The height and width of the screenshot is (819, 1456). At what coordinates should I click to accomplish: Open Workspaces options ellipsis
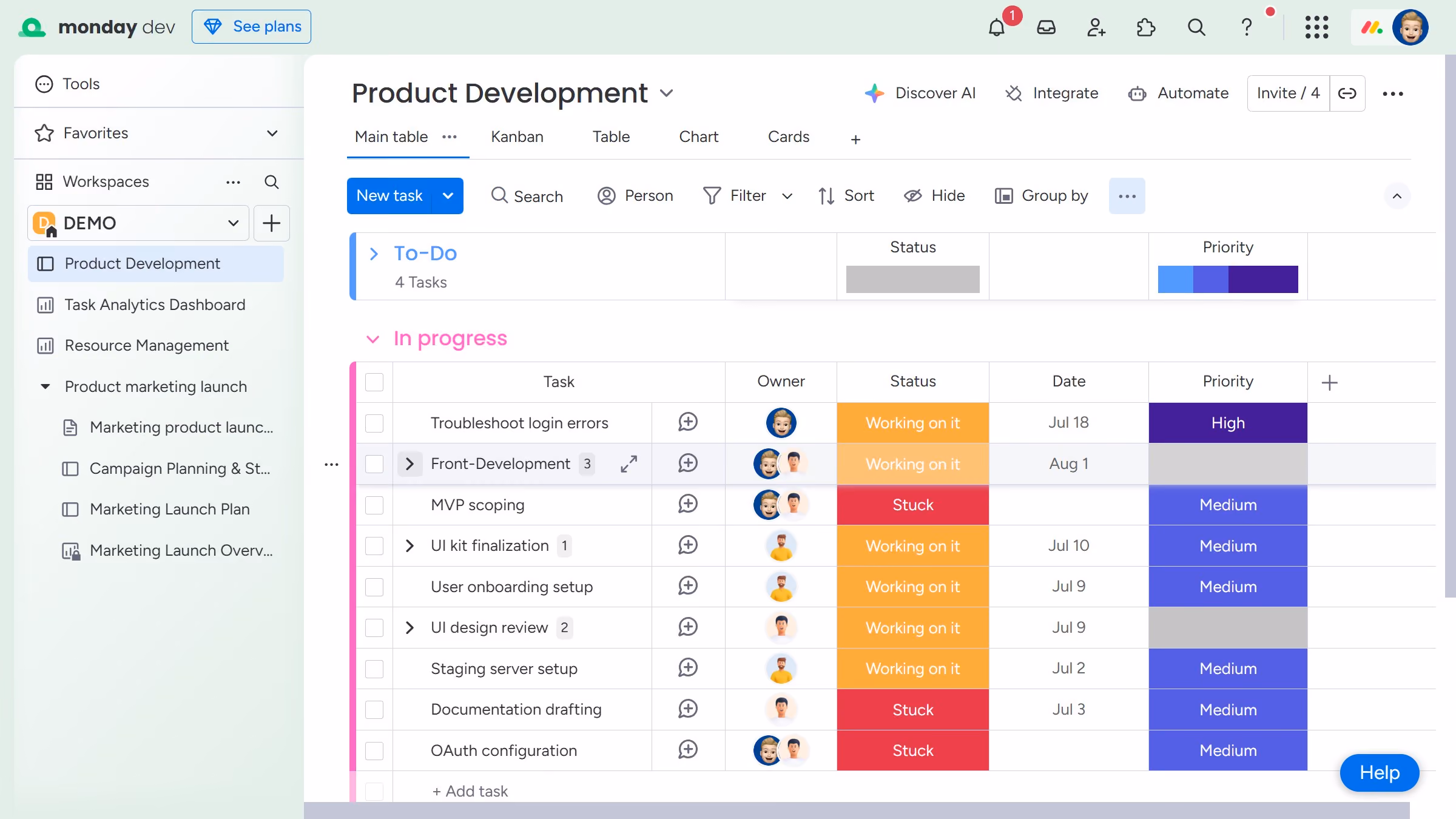234,182
